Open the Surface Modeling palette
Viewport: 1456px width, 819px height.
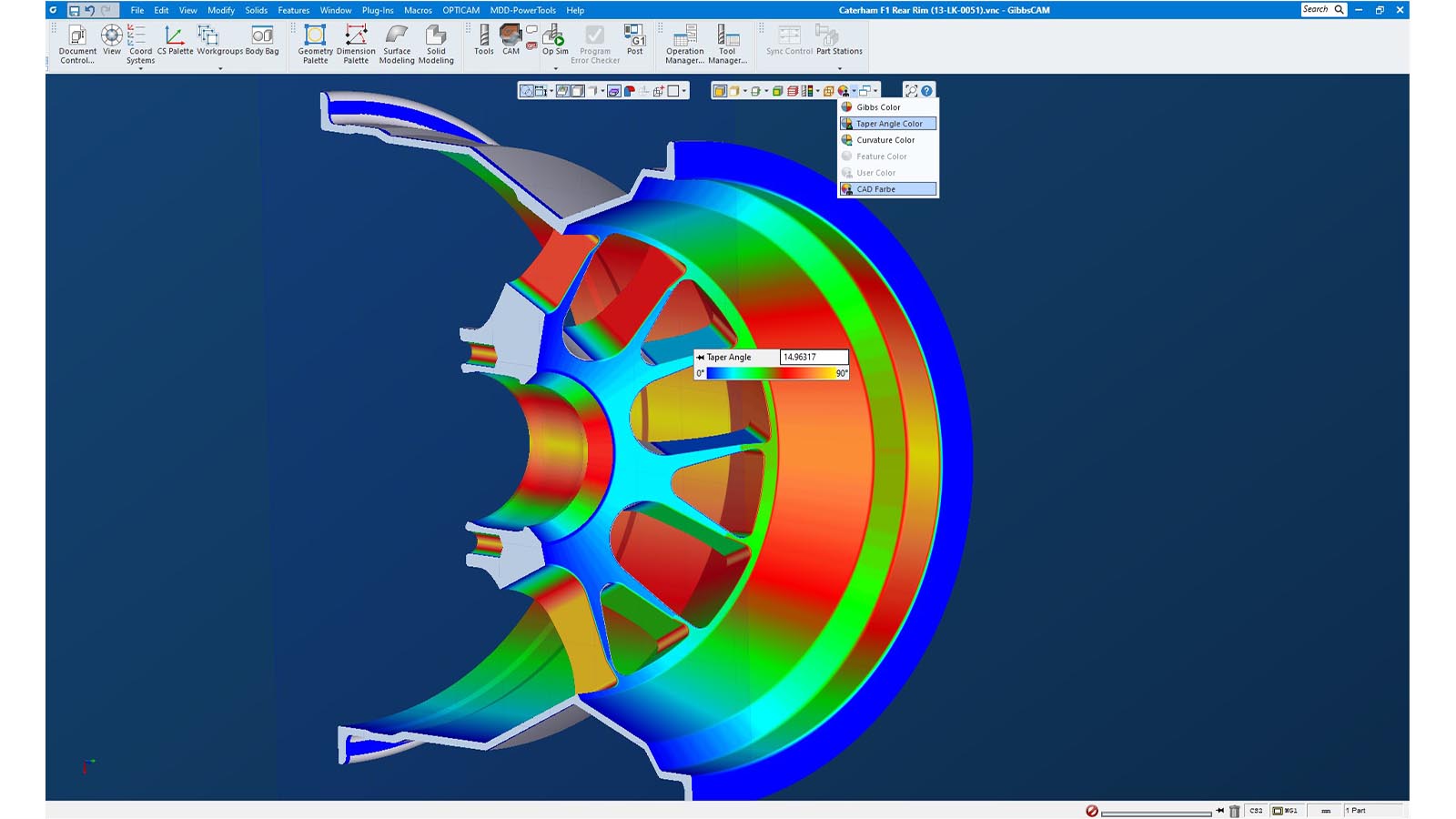point(397,43)
